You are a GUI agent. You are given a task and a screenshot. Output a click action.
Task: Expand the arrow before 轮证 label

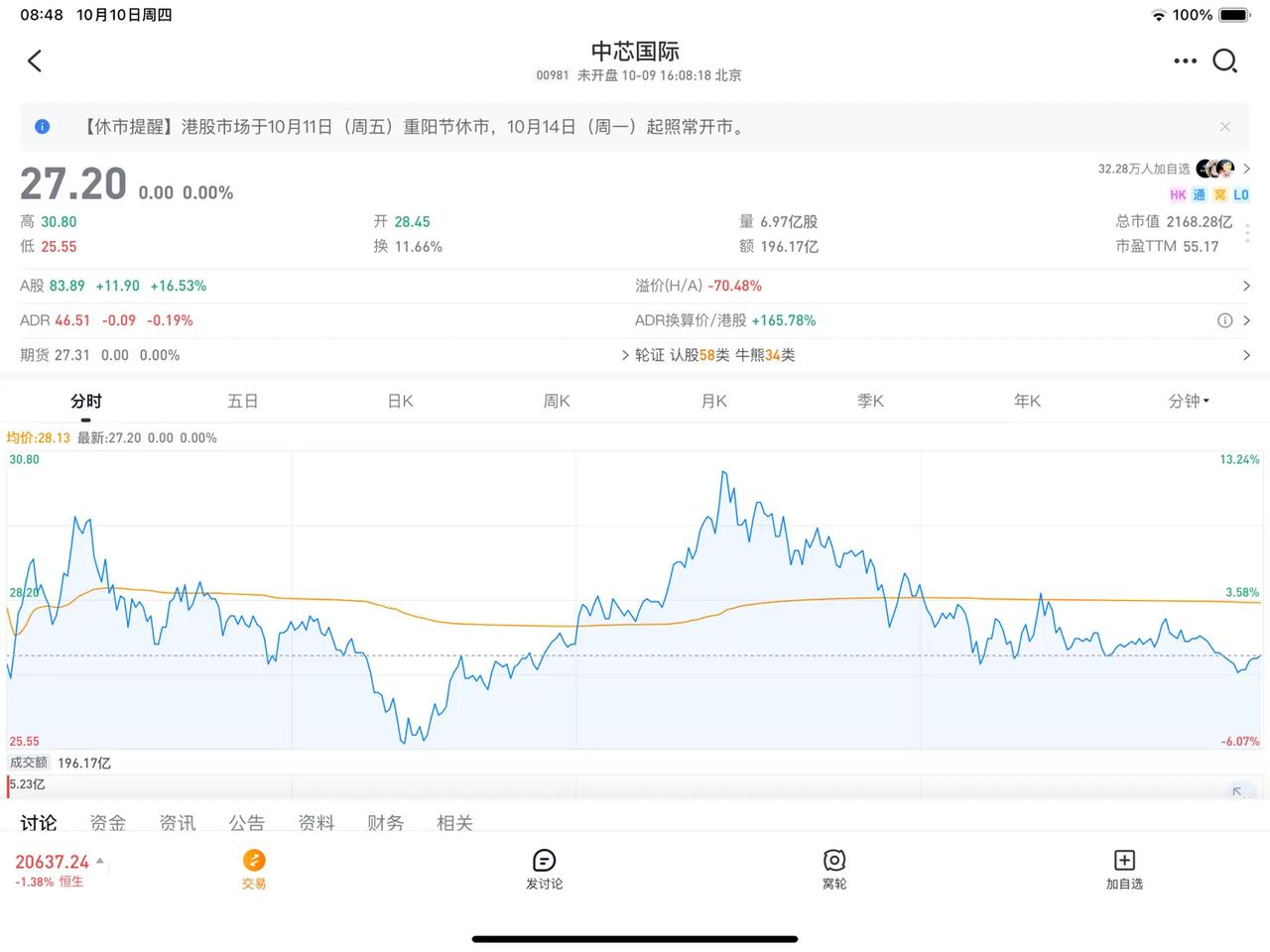point(625,355)
